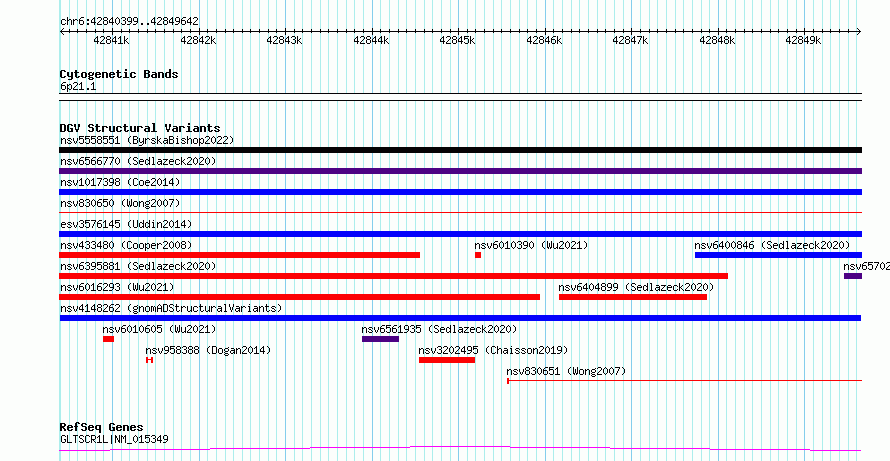
Task: Click the blue nsv6400846 variant bar
Action: (778, 255)
